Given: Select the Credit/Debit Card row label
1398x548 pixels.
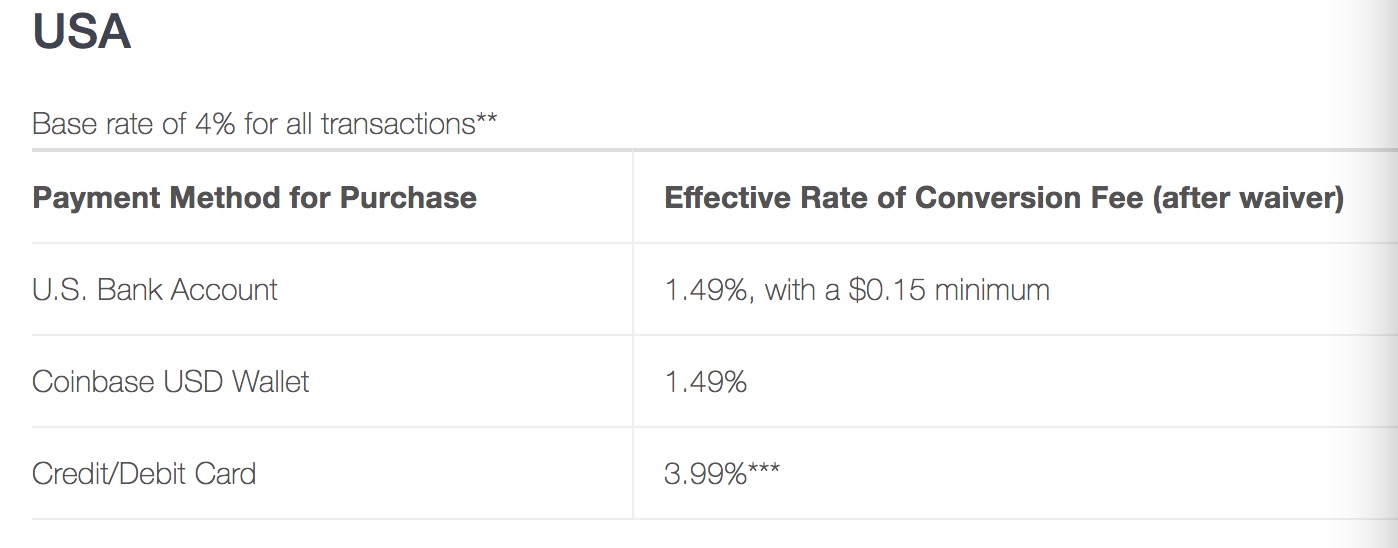Looking at the screenshot, I should (x=144, y=473).
